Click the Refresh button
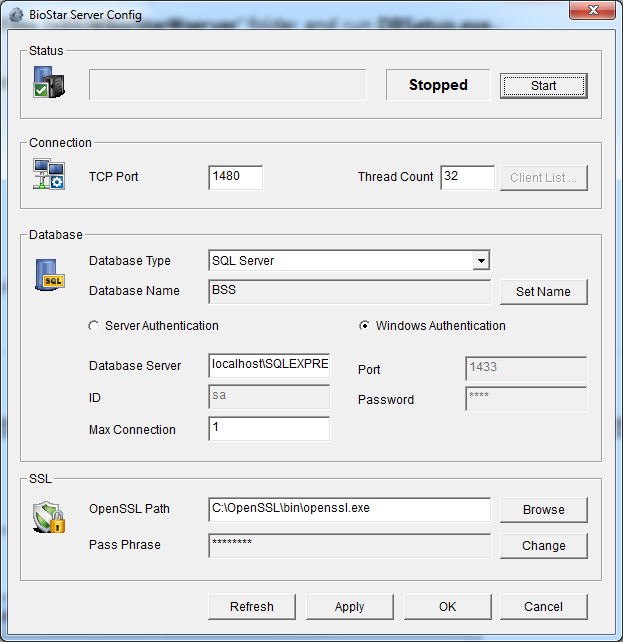 click(x=251, y=607)
